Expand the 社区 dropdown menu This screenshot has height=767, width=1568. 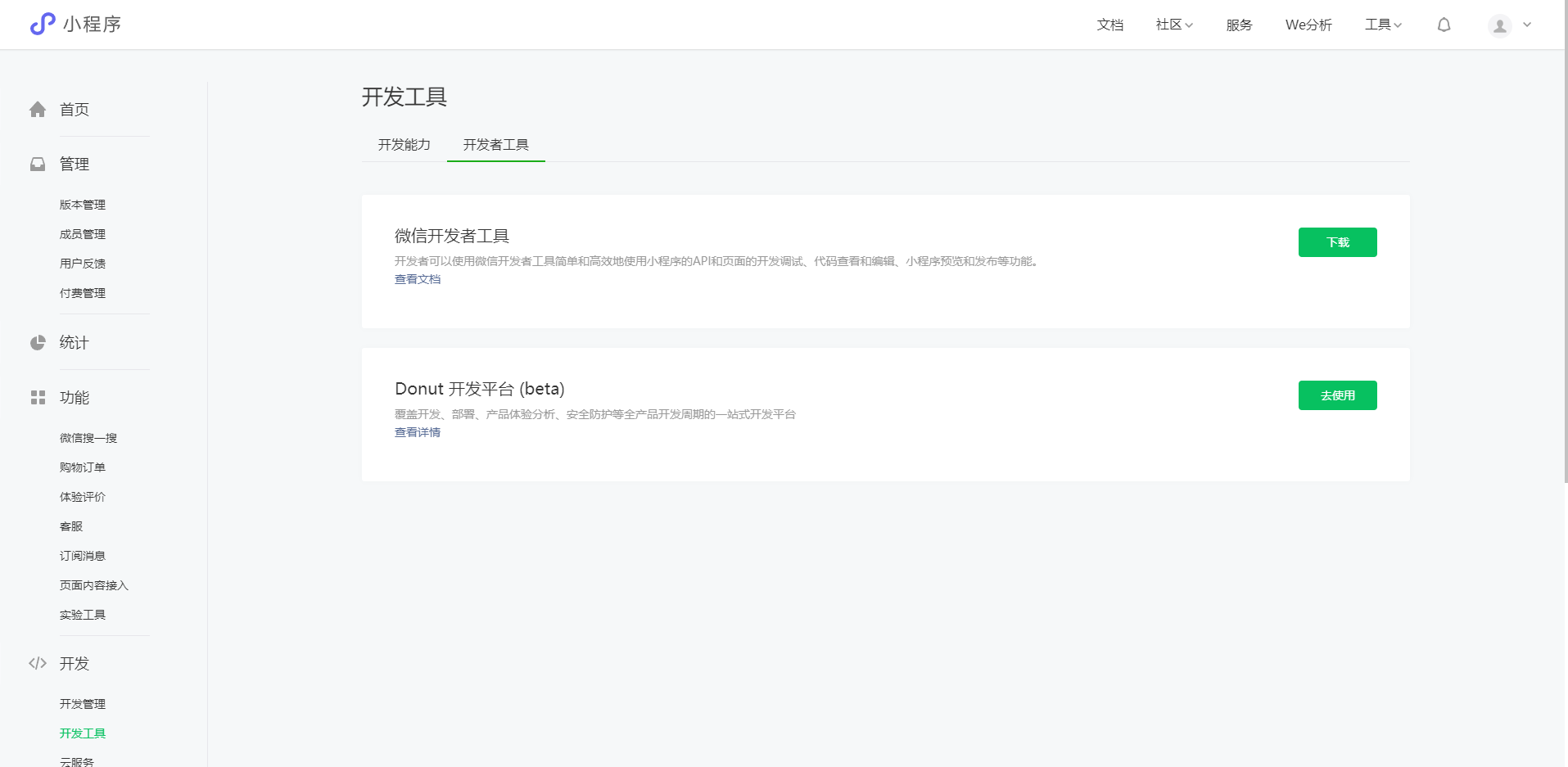pyautogui.click(x=1174, y=25)
